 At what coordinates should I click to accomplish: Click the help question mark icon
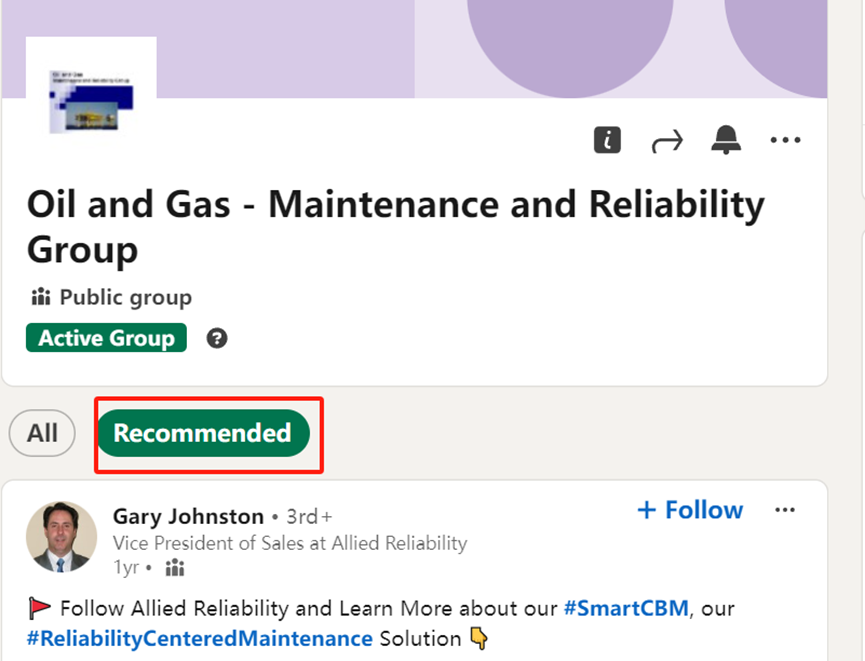[x=217, y=338]
